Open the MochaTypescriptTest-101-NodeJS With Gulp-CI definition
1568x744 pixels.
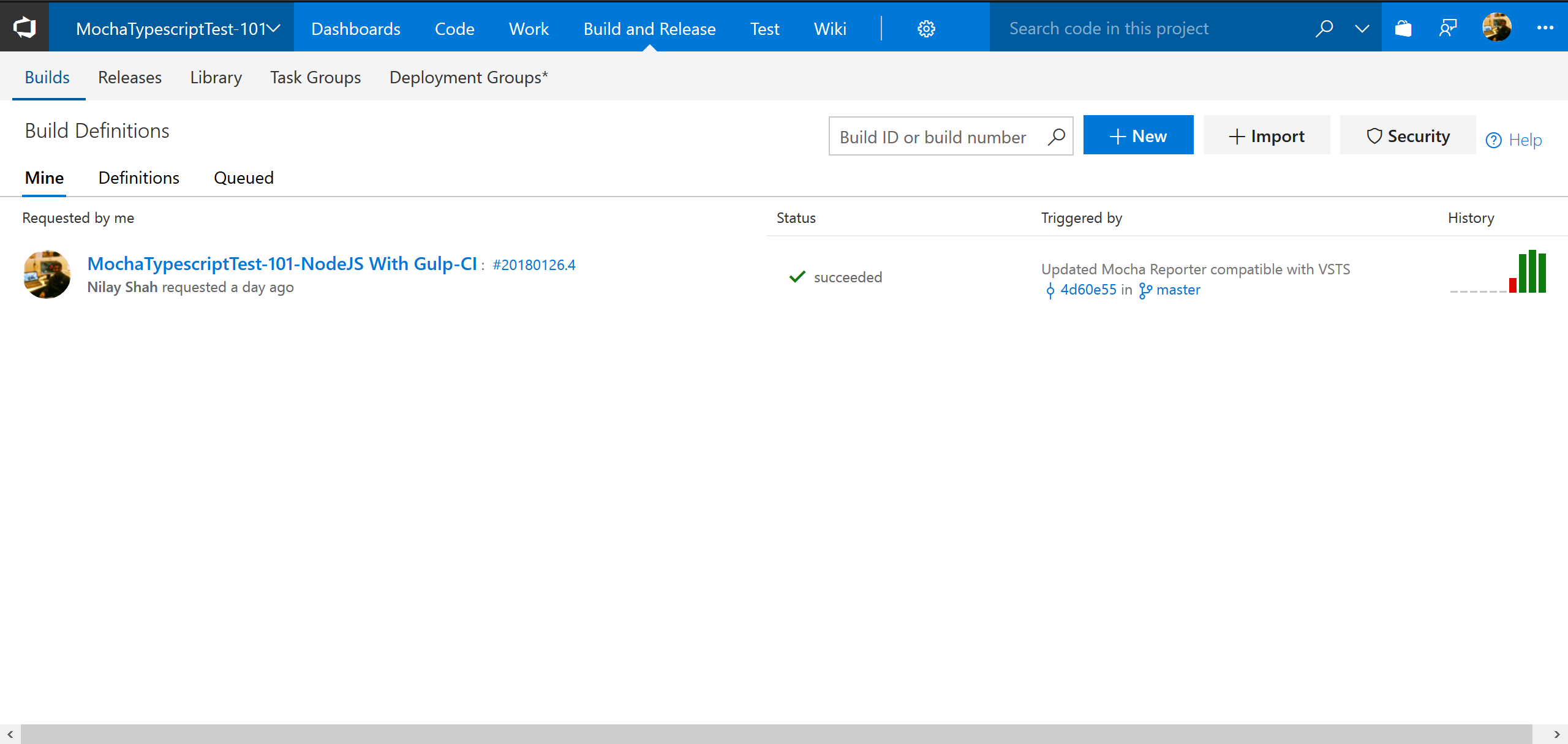point(282,263)
